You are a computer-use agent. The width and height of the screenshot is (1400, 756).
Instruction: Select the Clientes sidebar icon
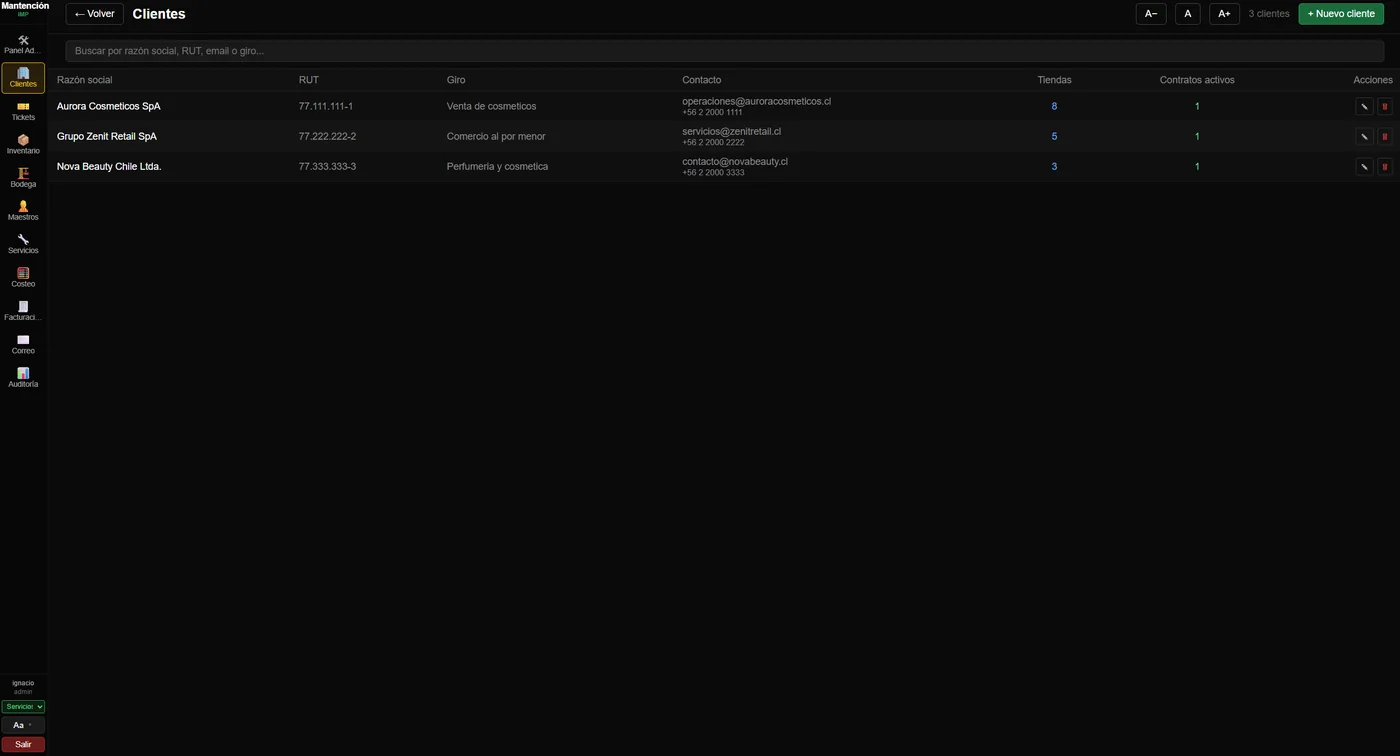pyautogui.click(x=23, y=78)
